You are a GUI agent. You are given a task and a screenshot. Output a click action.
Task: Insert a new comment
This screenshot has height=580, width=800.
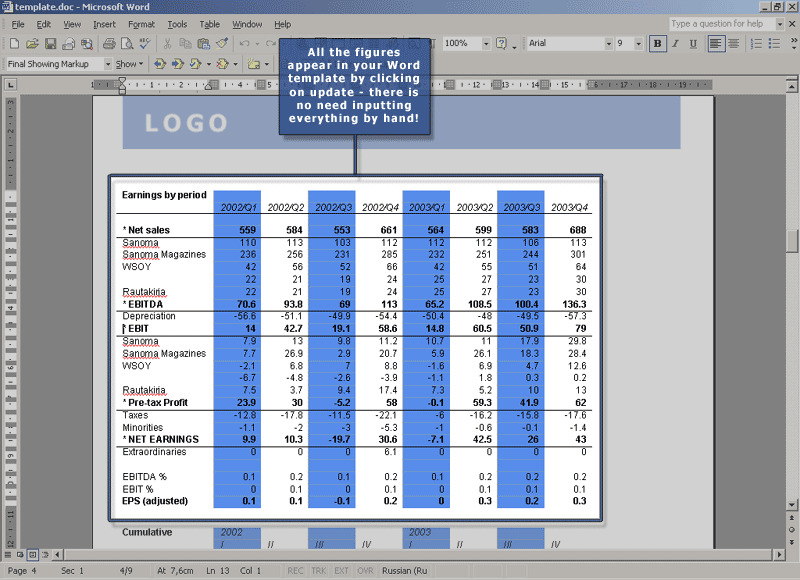pos(254,64)
